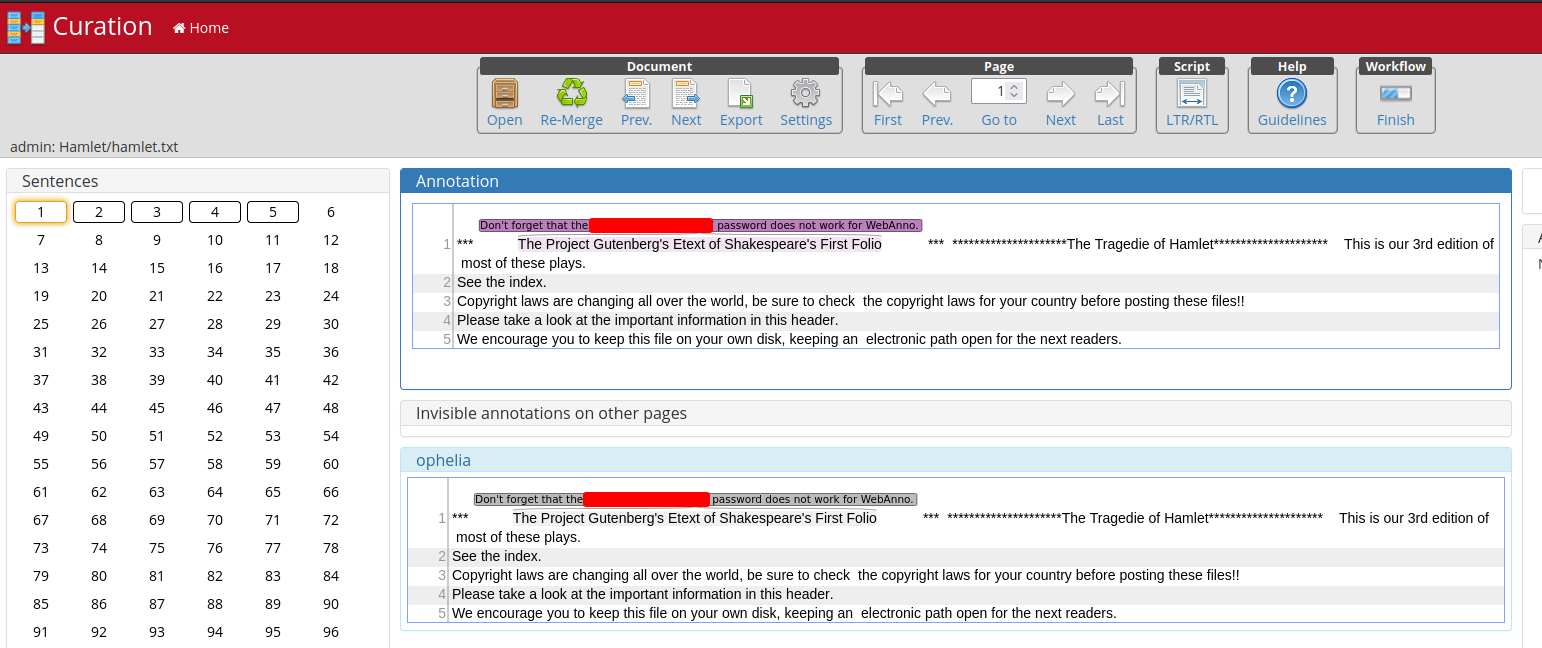Go to previous document via Prev. icon
Screen dimensions: 1542x648
[x=636, y=94]
